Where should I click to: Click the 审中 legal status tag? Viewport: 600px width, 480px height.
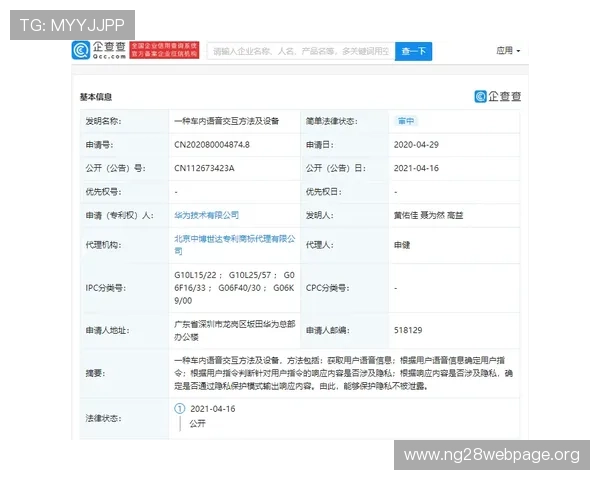click(406, 121)
